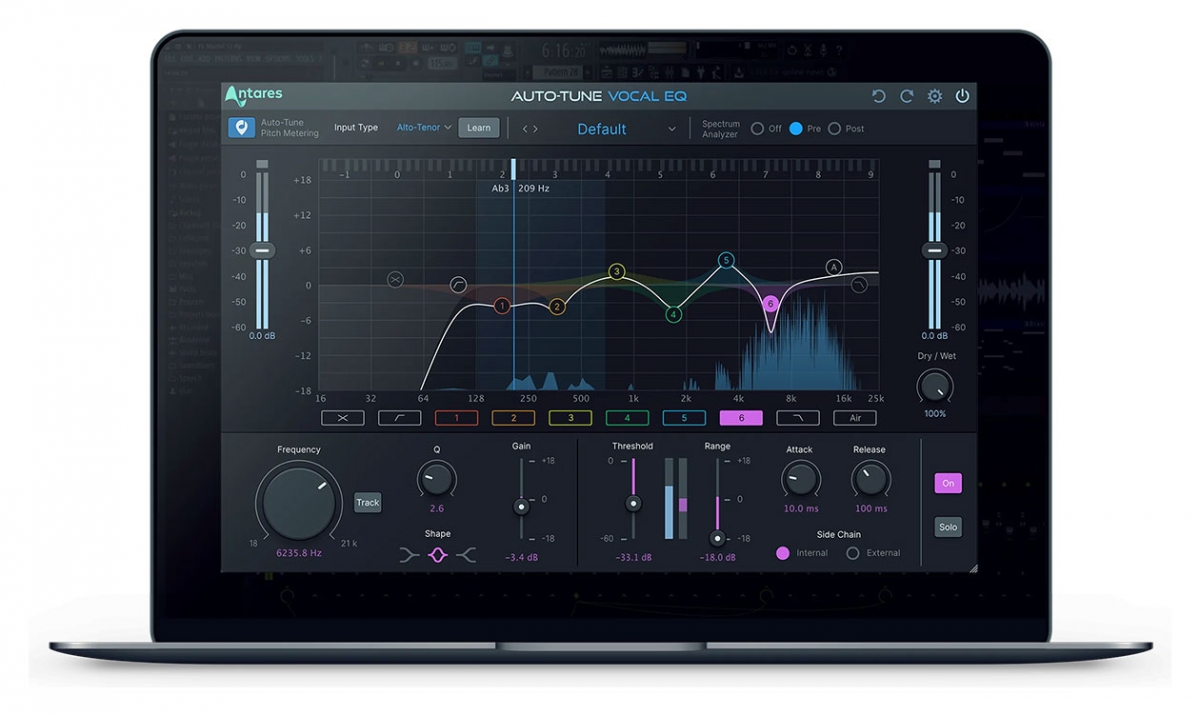Viewport: 1200px width, 716px height.
Task: Select band 5 tab
Action: pyautogui.click(x=684, y=418)
